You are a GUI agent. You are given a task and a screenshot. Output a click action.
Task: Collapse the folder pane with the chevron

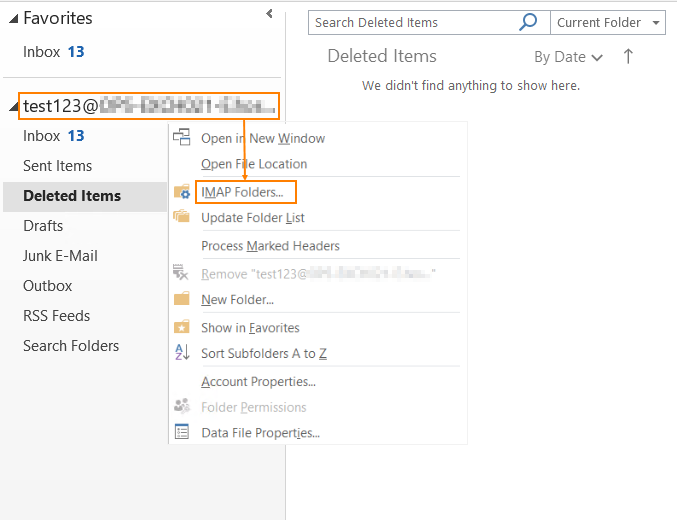tap(269, 14)
